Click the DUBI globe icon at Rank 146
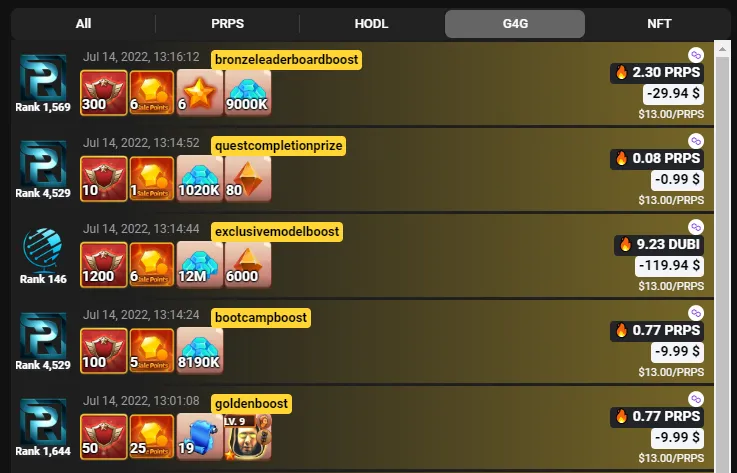The image size is (737, 473). pos(43,251)
